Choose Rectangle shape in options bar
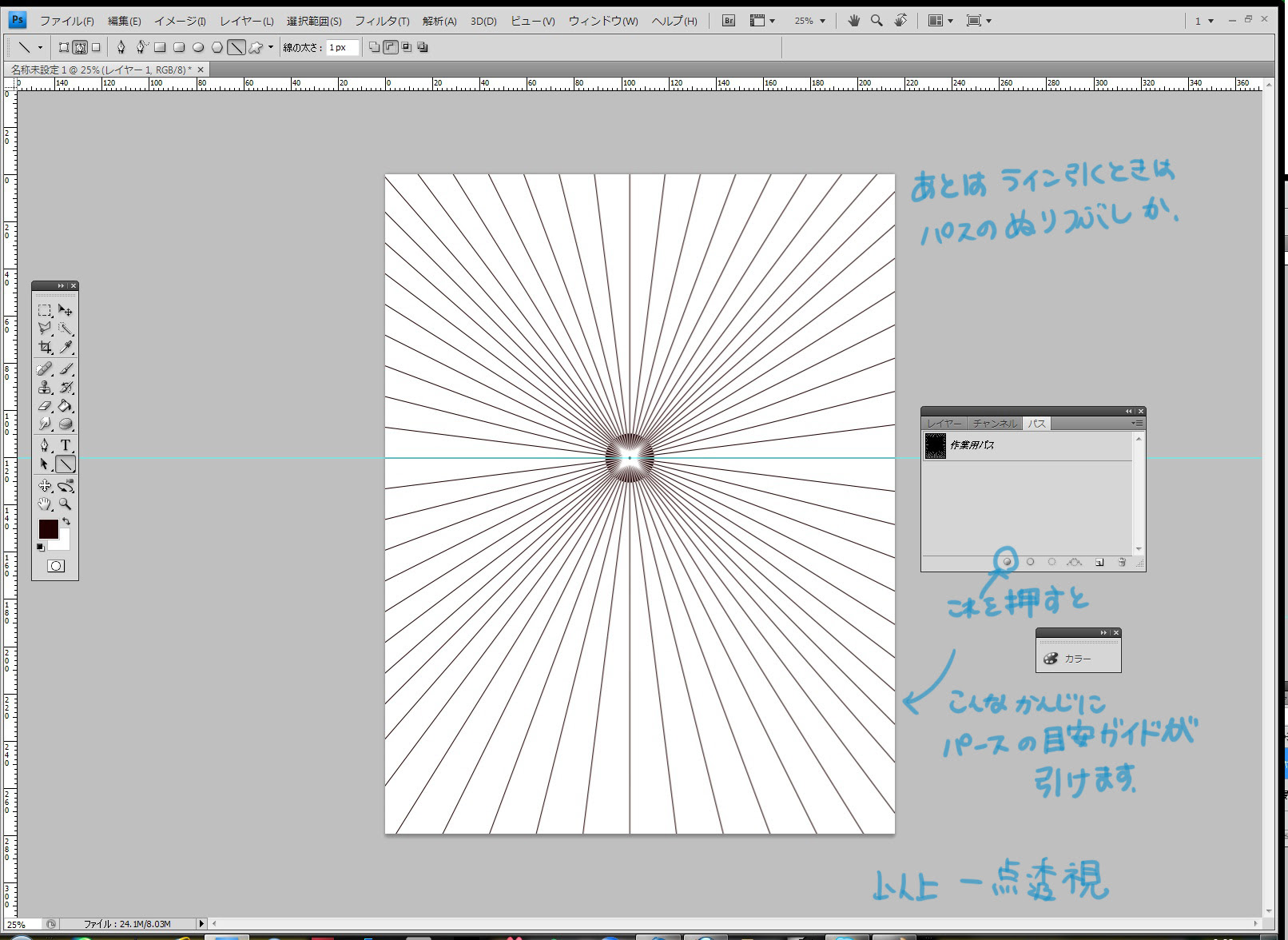The image size is (1288, 940). click(160, 47)
